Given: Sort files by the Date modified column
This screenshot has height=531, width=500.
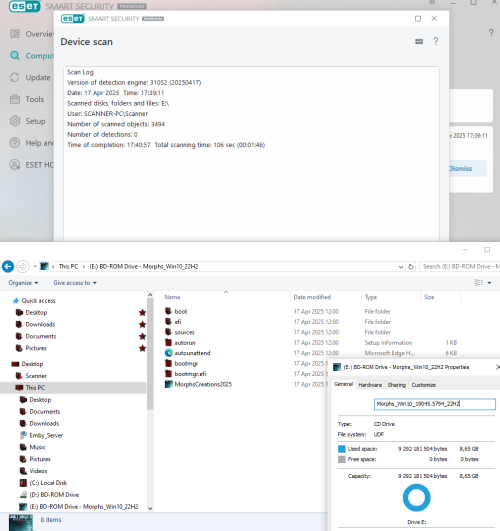Looking at the screenshot, I should (312, 297).
